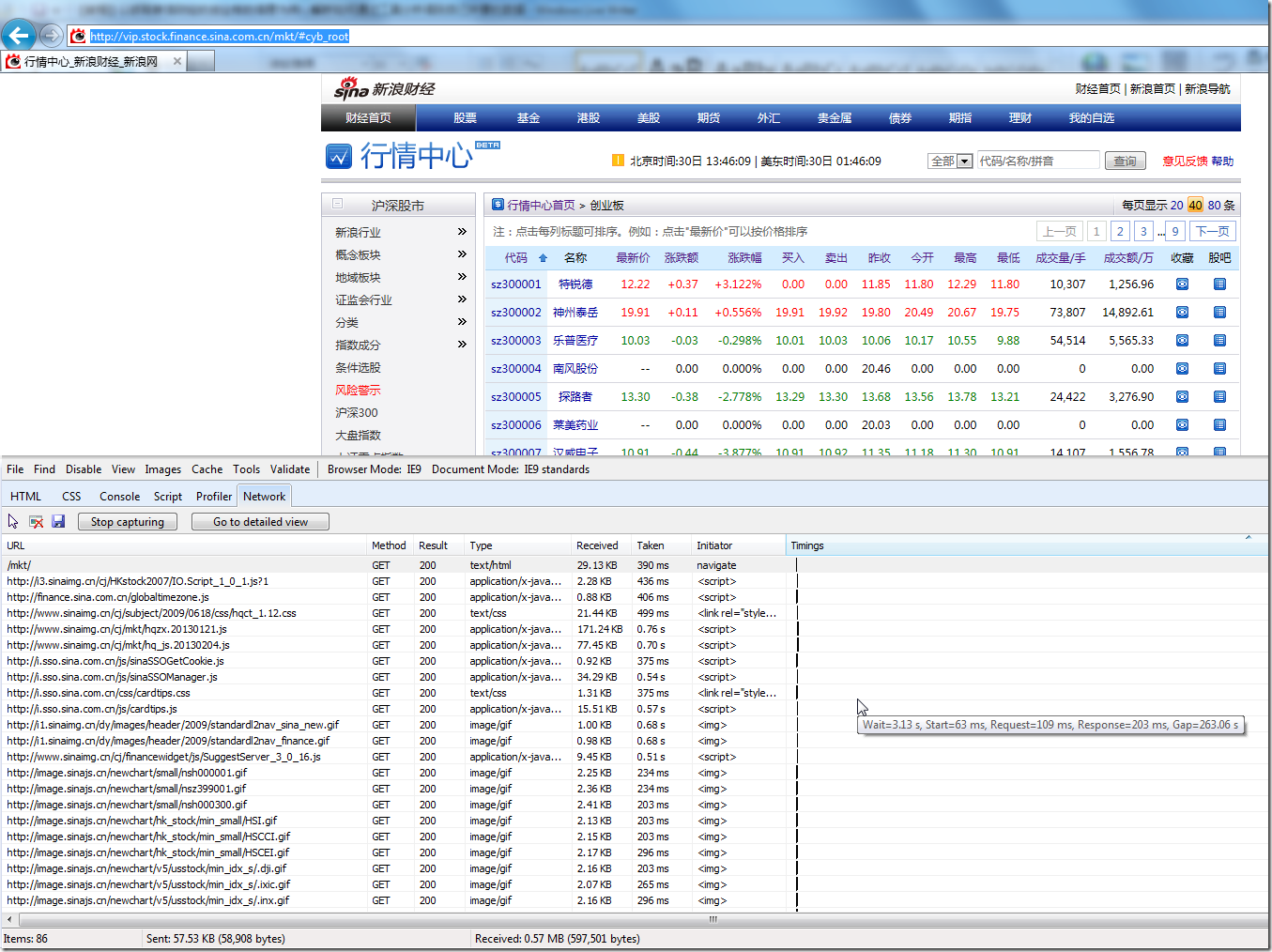Image resolution: width=1272 pixels, height=952 pixels.
Task: Open the File menu in developer tools
Action: click(x=15, y=469)
